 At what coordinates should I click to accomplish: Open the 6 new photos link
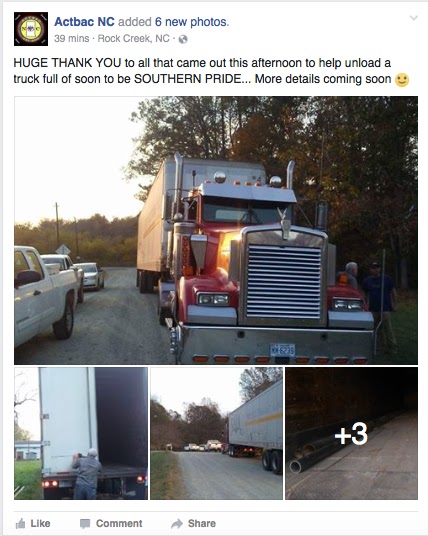192,22
